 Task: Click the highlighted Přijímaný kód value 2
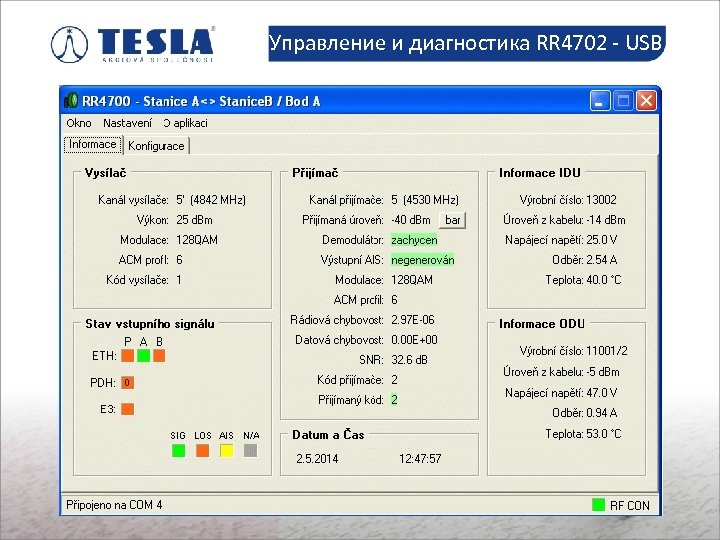[394, 399]
